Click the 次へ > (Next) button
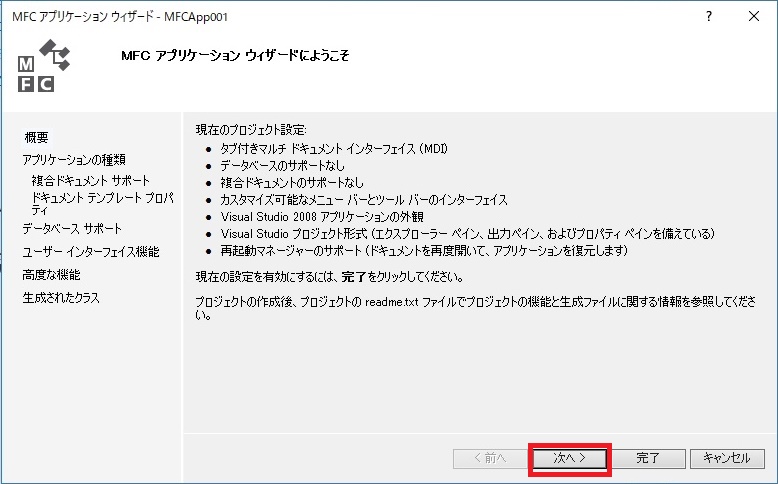 click(x=570, y=458)
